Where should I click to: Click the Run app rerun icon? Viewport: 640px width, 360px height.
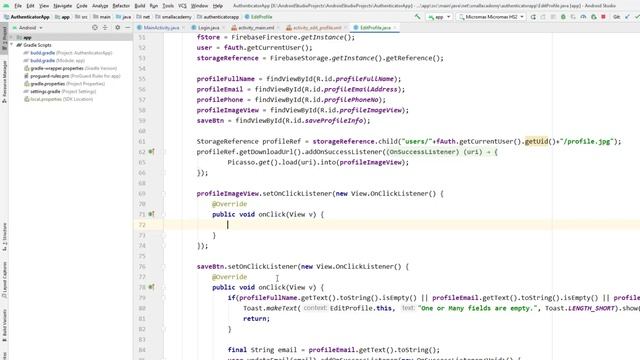click(x=533, y=17)
